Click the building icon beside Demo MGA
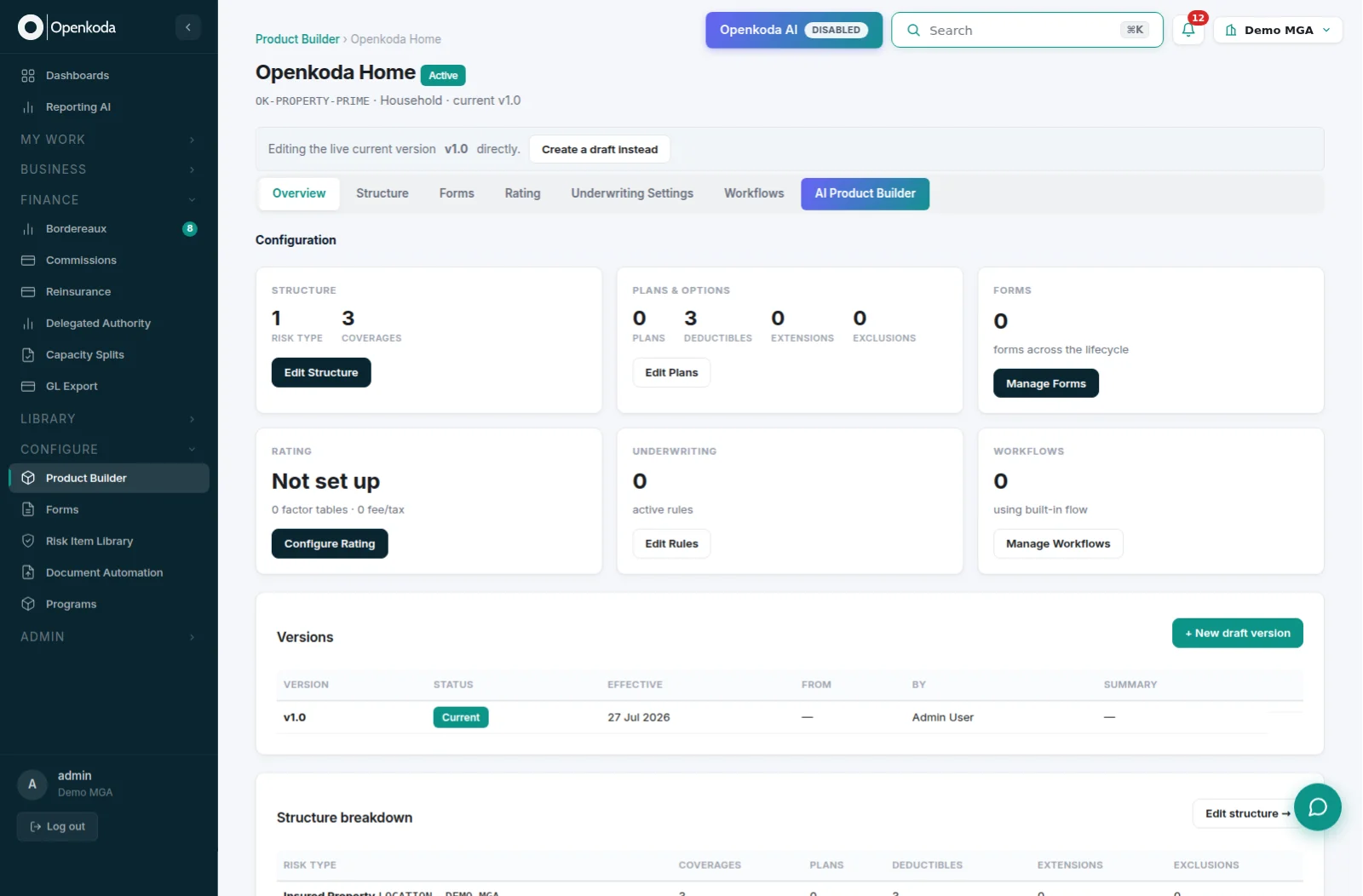 click(1231, 31)
